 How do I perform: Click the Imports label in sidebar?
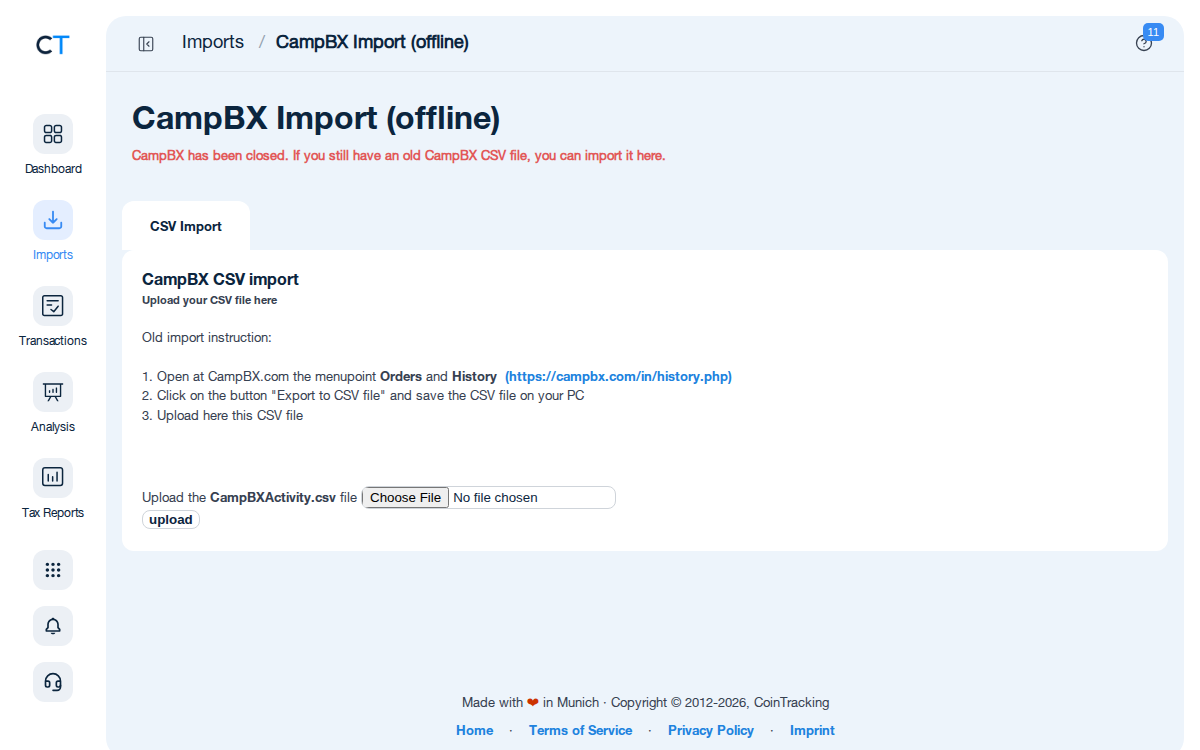tap(53, 255)
